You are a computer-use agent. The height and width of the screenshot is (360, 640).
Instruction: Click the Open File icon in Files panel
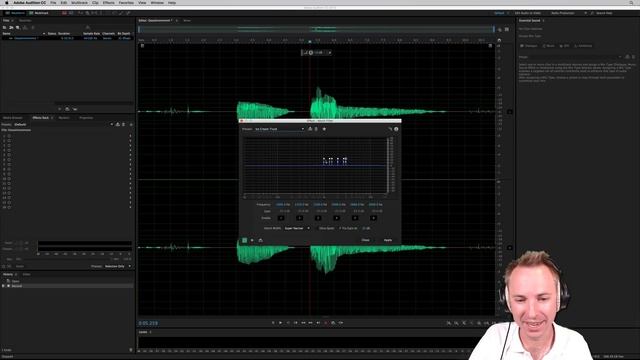point(4,27)
